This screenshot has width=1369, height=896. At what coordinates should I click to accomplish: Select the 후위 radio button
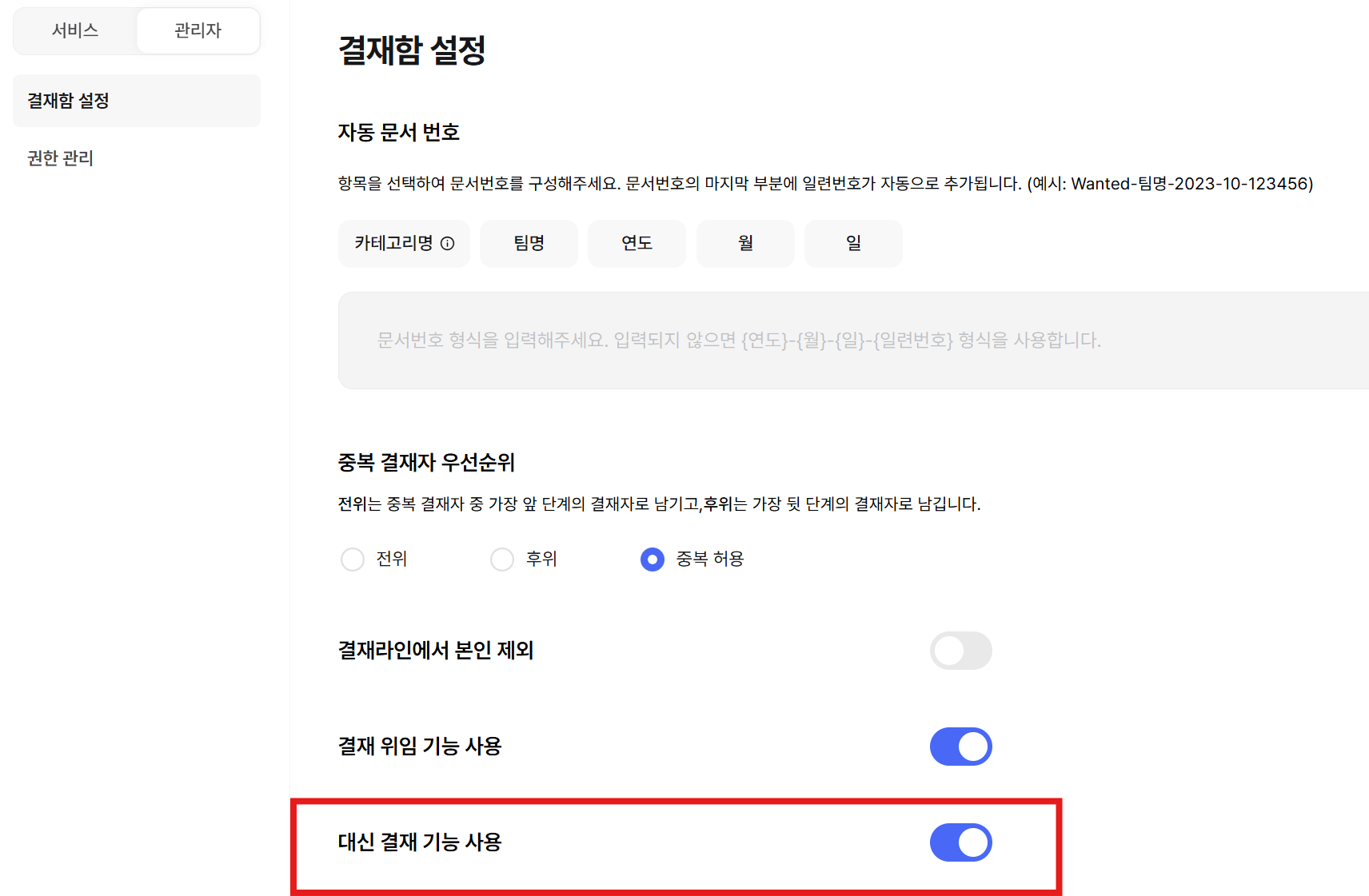(x=502, y=560)
